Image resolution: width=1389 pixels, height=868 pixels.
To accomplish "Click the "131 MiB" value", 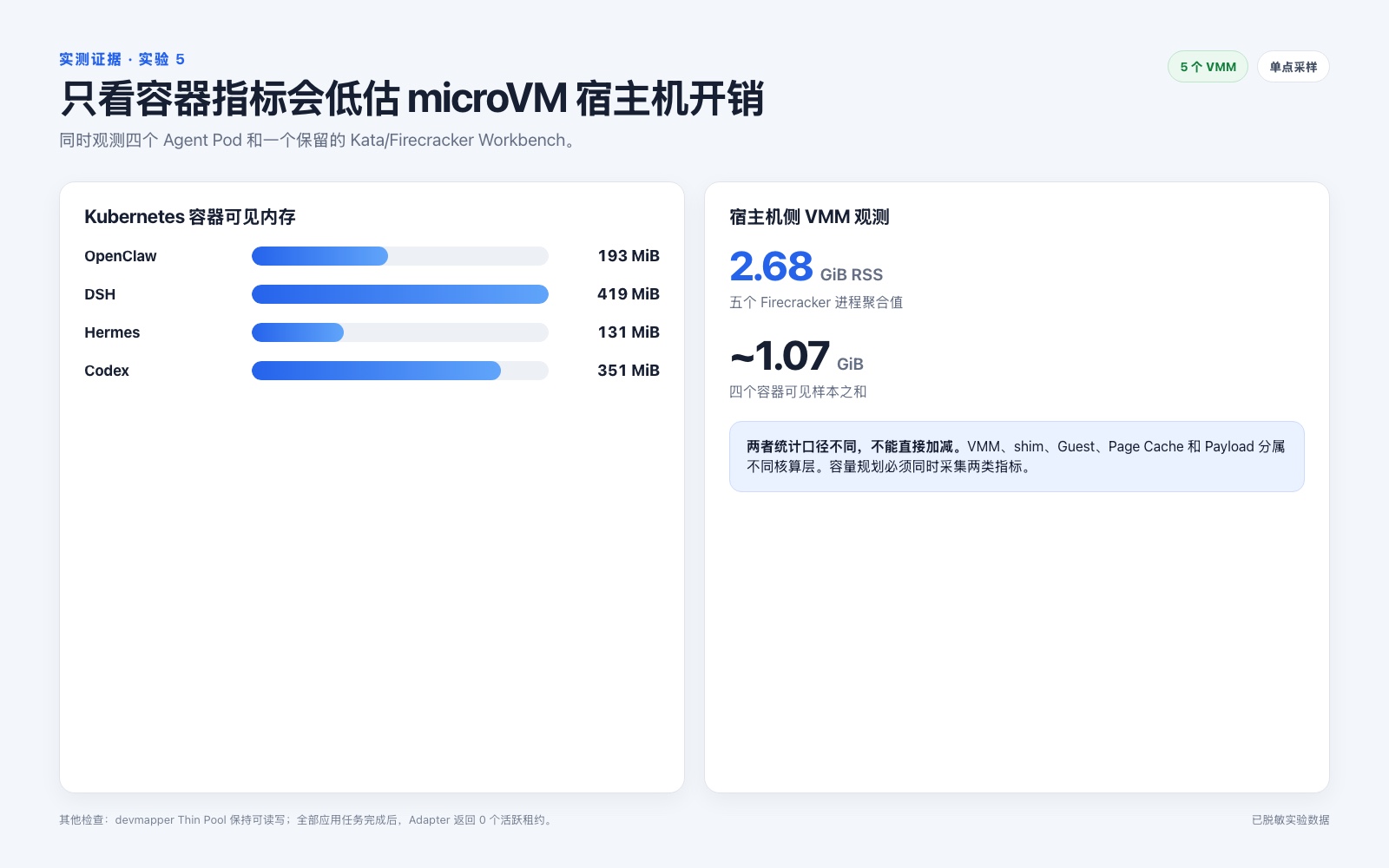I will tap(629, 332).
